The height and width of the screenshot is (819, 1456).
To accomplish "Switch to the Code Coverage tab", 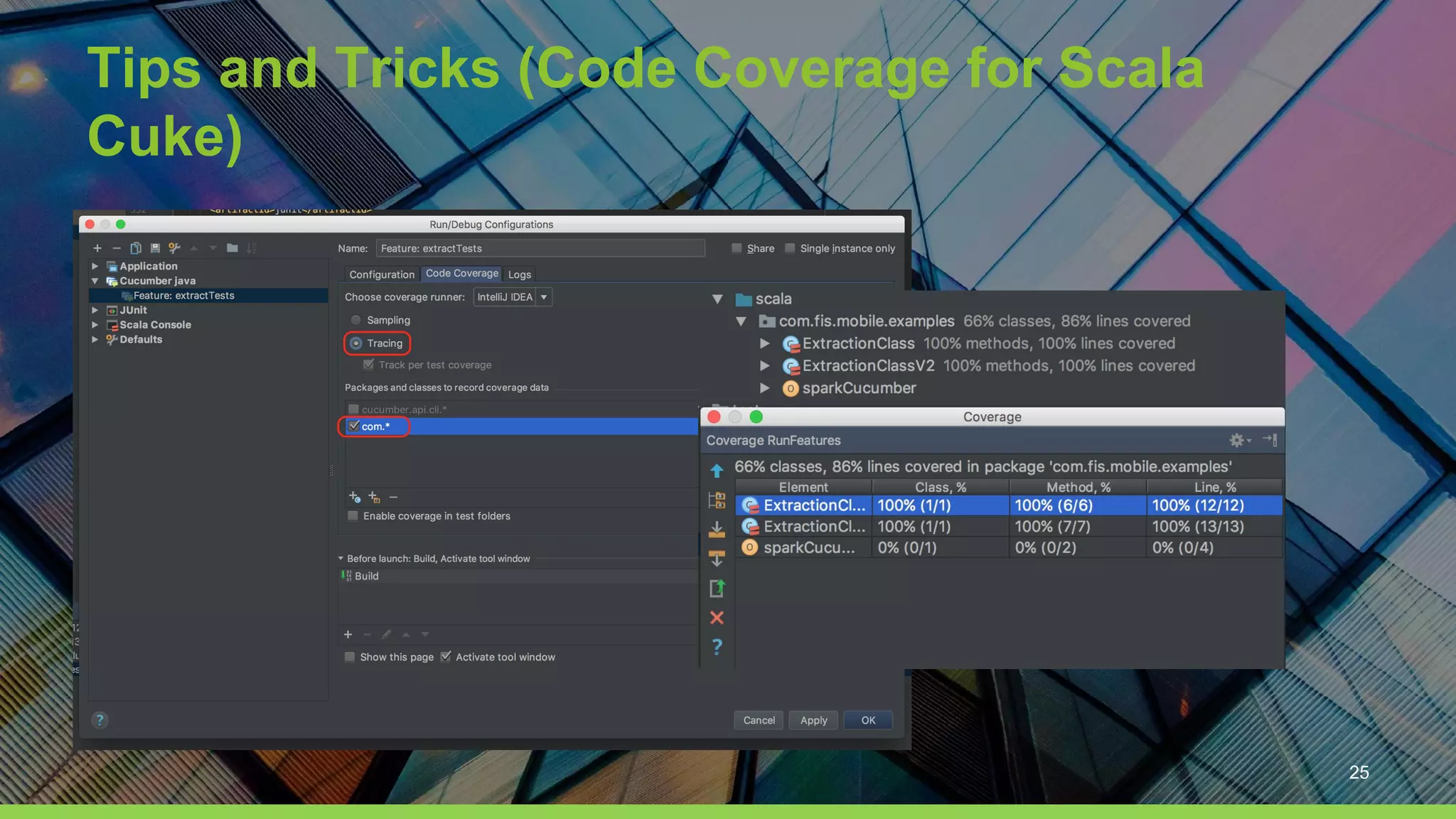I will tap(462, 274).
